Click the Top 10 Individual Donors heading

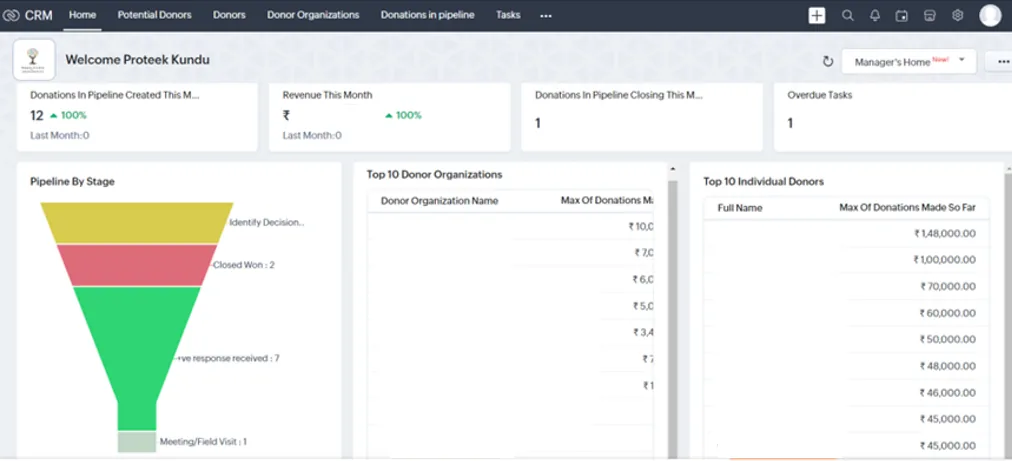point(764,181)
